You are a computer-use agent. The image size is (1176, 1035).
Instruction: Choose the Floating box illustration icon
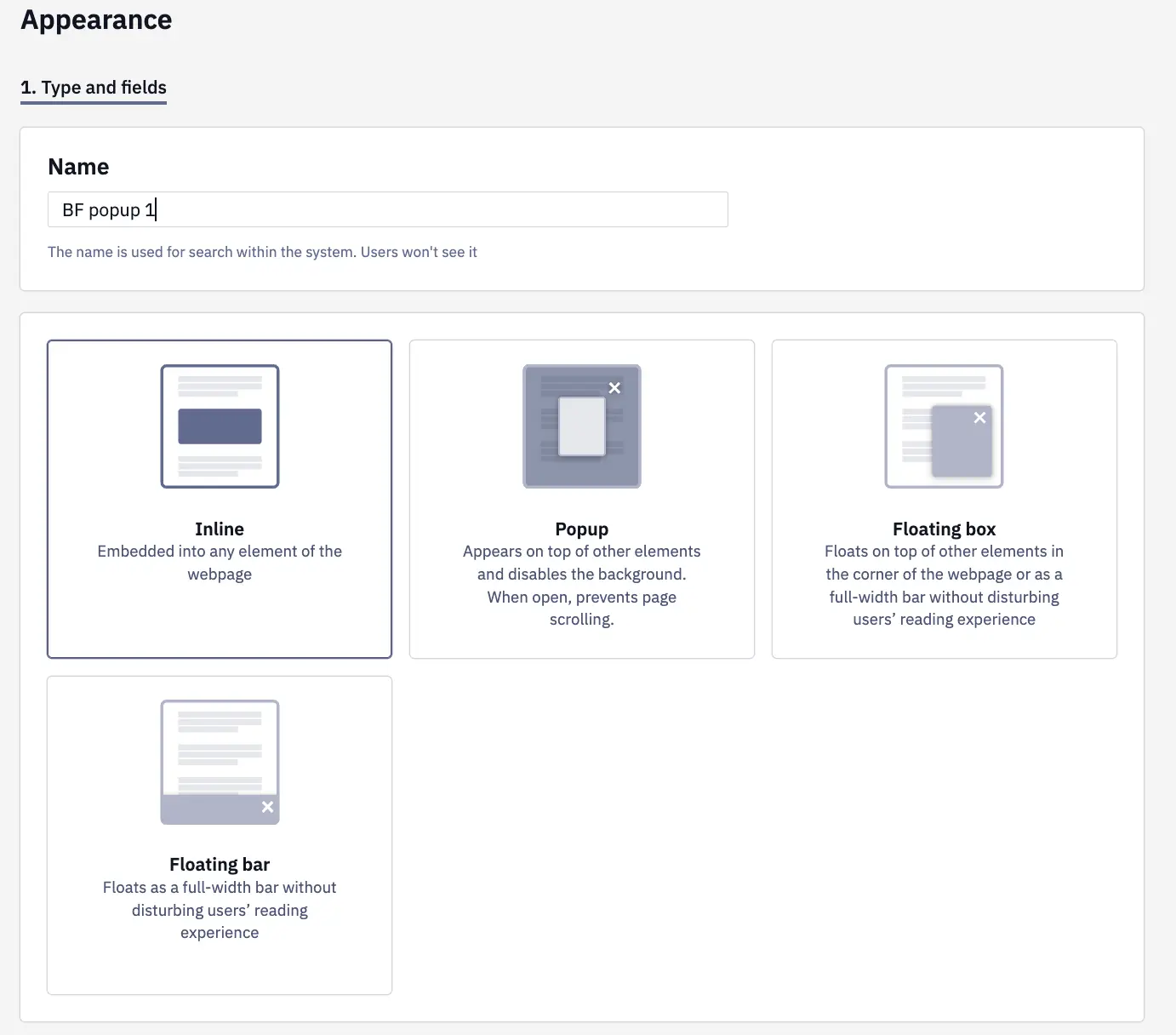point(944,426)
